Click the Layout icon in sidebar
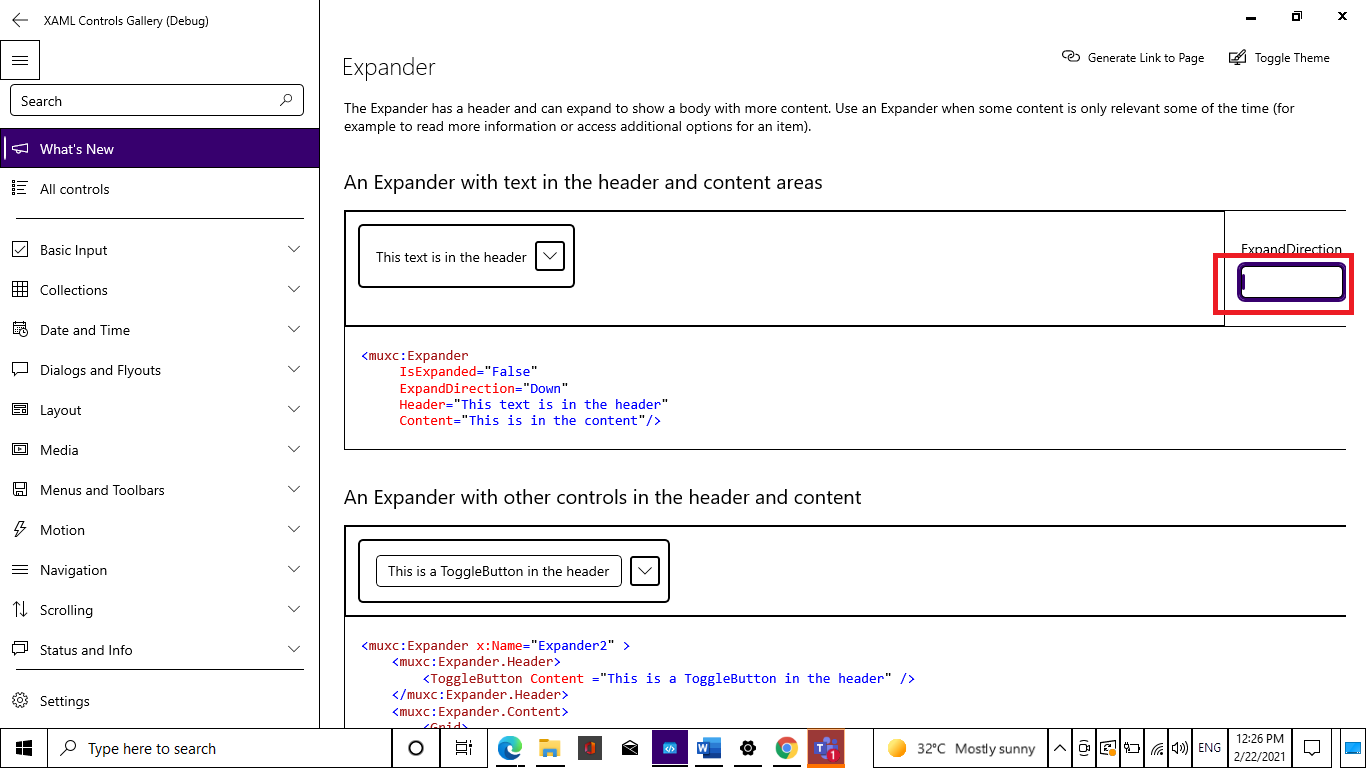 pyautogui.click(x=20, y=410)
